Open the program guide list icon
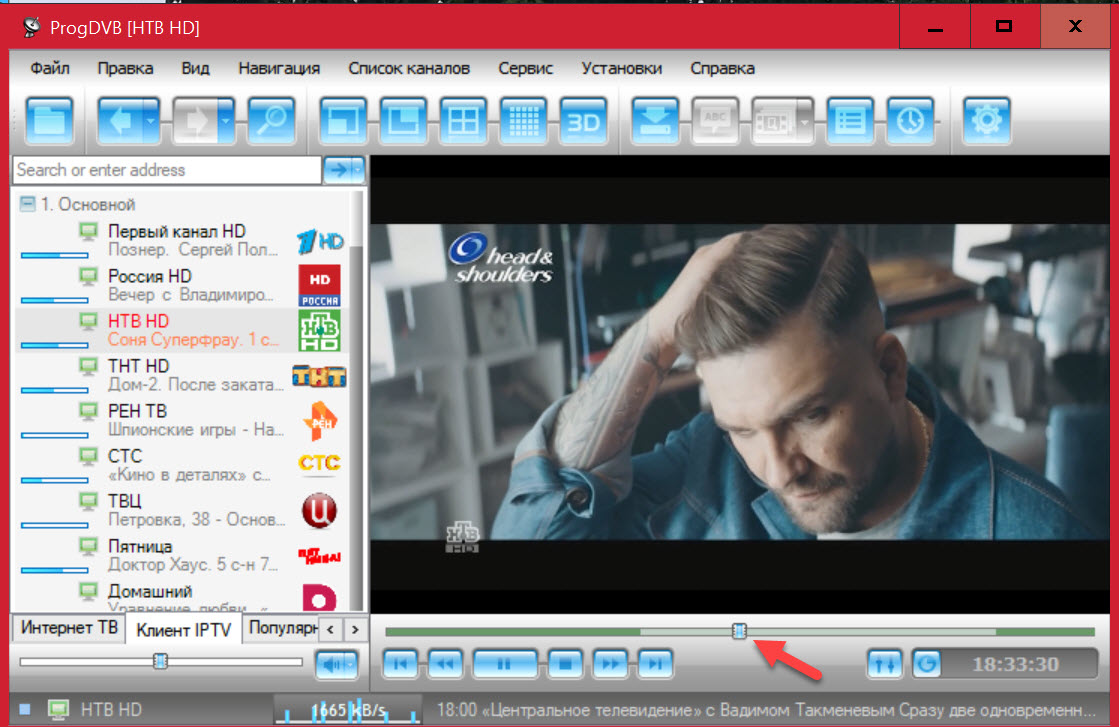 pos(850,122)
